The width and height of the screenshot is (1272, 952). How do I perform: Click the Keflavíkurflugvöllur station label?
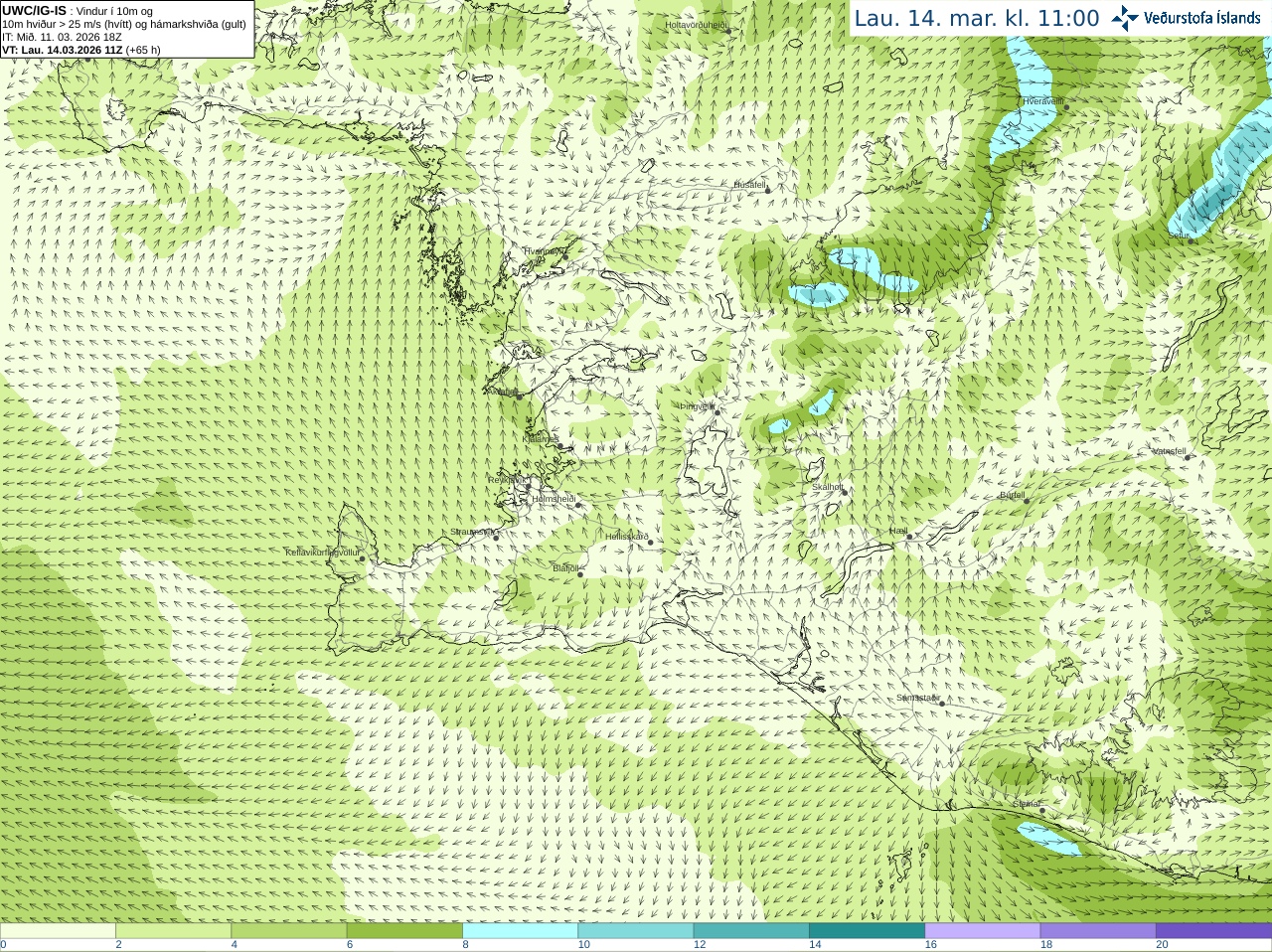[x=322, y=553]
